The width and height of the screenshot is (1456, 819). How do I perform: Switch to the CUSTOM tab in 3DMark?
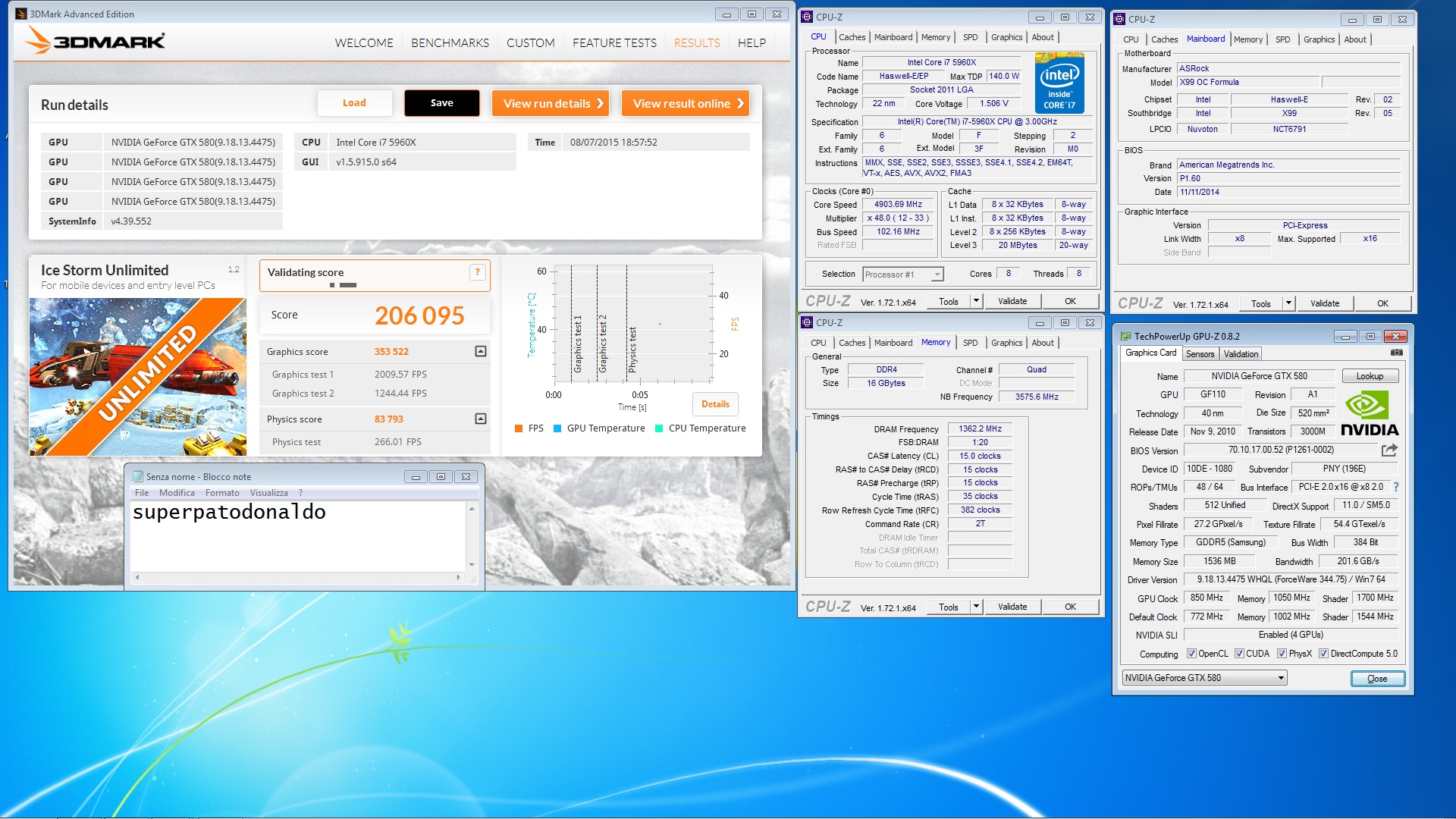click(530, 43)
